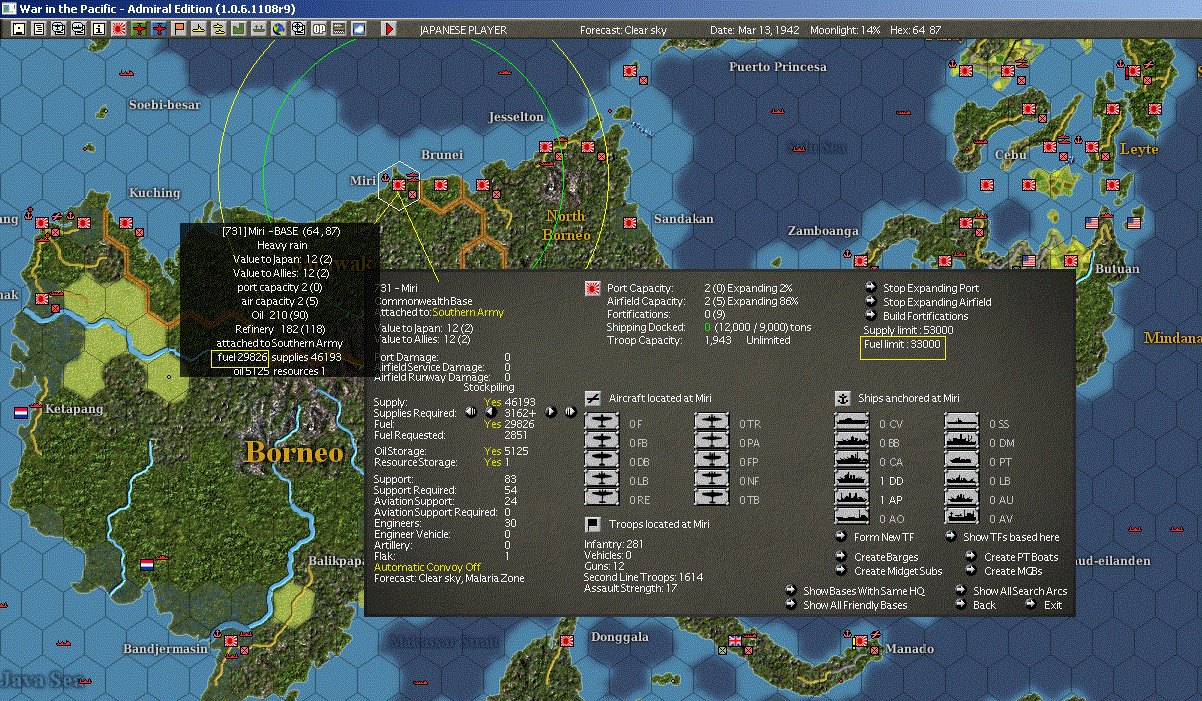Screen dimensions: 1202x701
Task: Click the oiler (AO) ship icon
Action: tap(853, 517)
